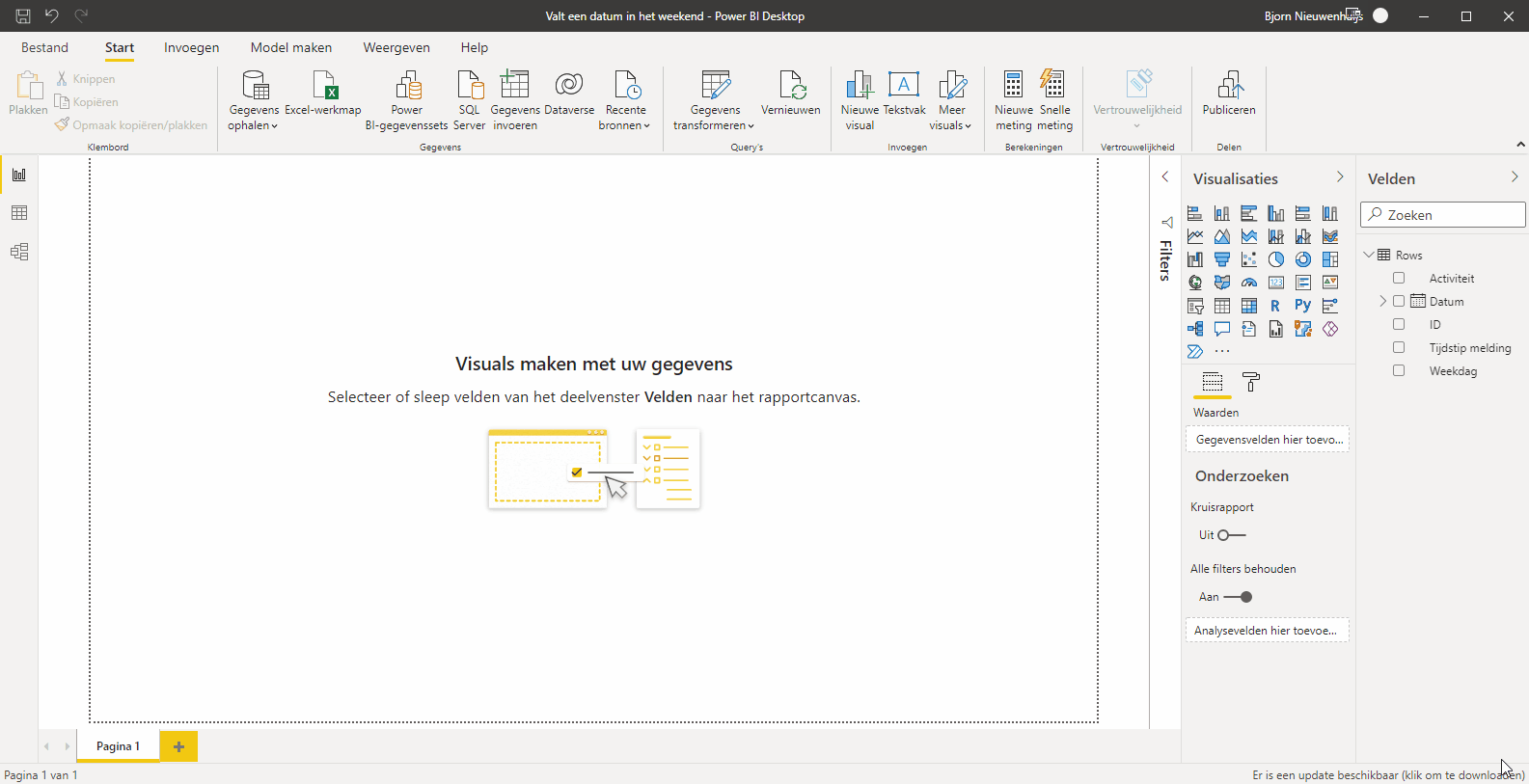Add a card visual with 123 icon
This screenshot has width=1529, height=784.
click(1276, 283)
